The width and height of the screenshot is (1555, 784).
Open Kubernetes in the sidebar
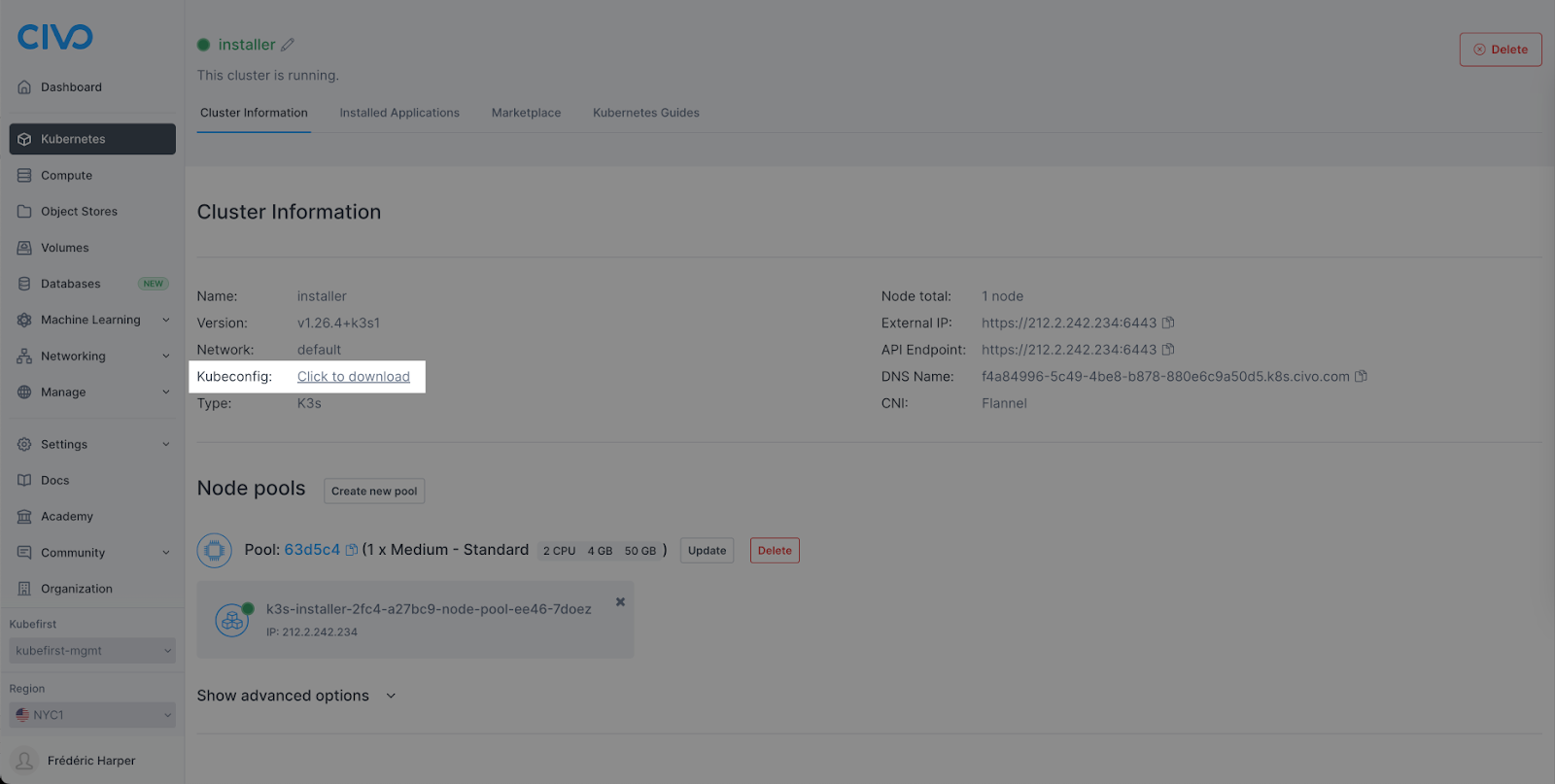[92, 139]
